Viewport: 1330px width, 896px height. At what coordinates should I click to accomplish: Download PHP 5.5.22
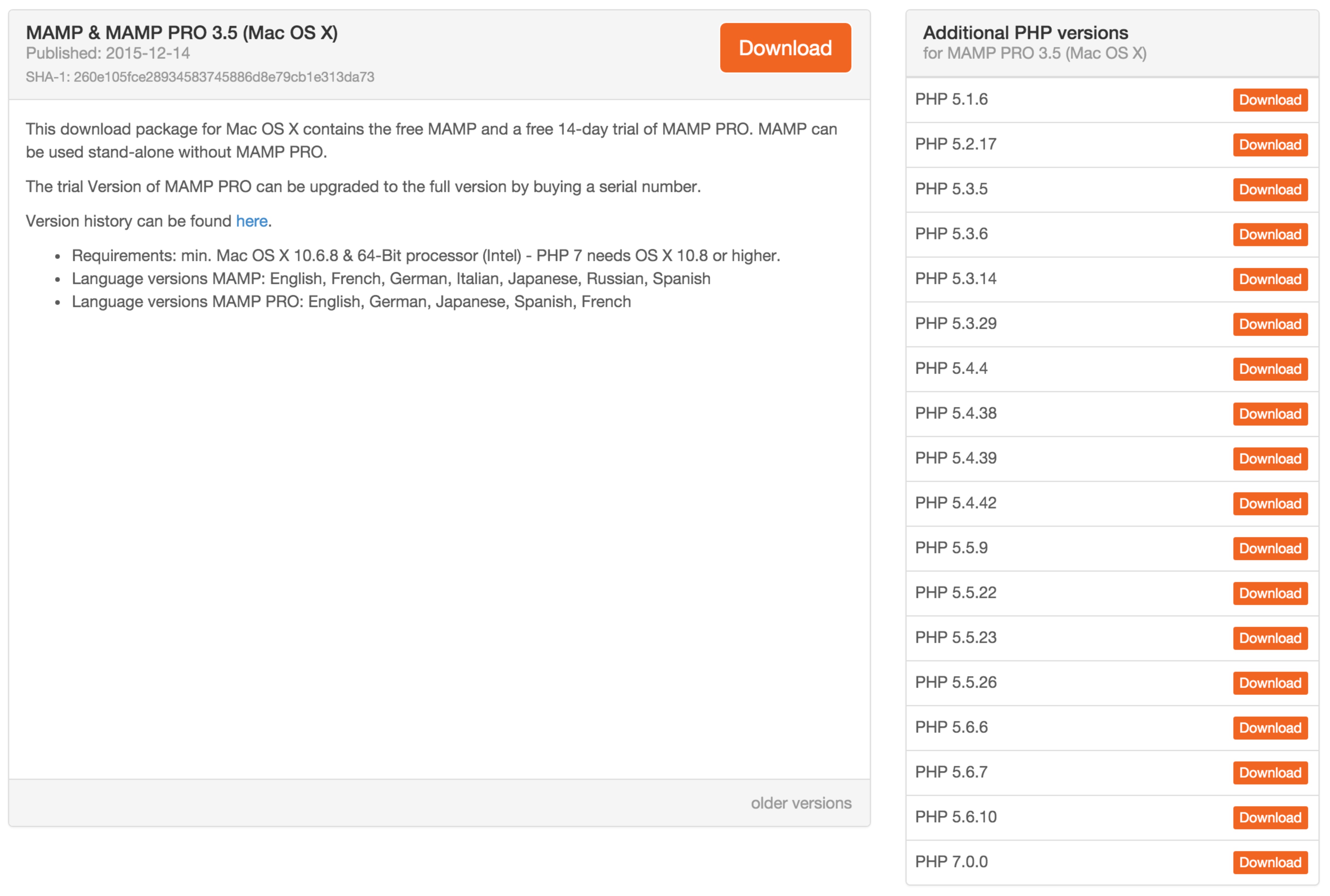tap(1270, 593)
